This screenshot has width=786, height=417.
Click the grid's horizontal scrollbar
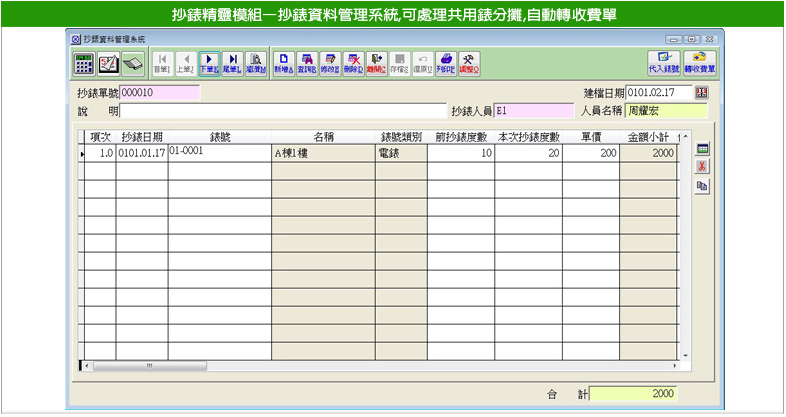tap(380, 366)
